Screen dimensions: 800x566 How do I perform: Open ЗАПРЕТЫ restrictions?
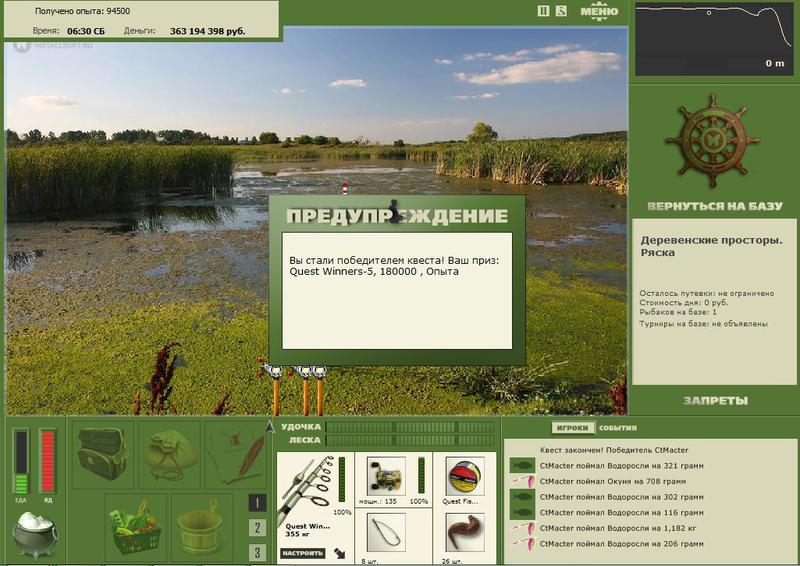pos(715,401)
